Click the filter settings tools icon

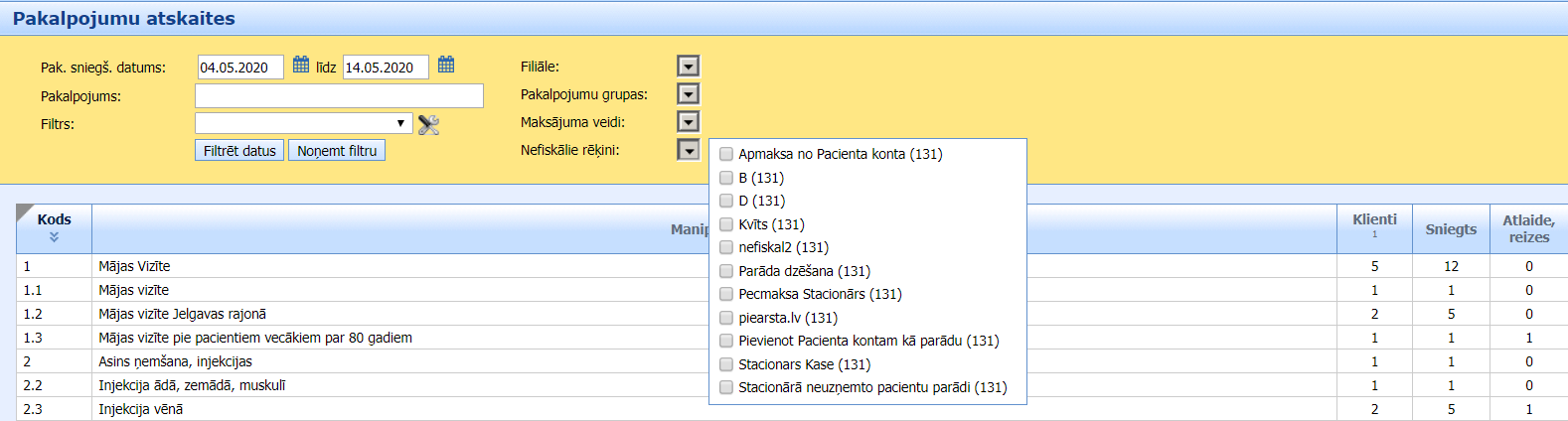click(428, 124)
